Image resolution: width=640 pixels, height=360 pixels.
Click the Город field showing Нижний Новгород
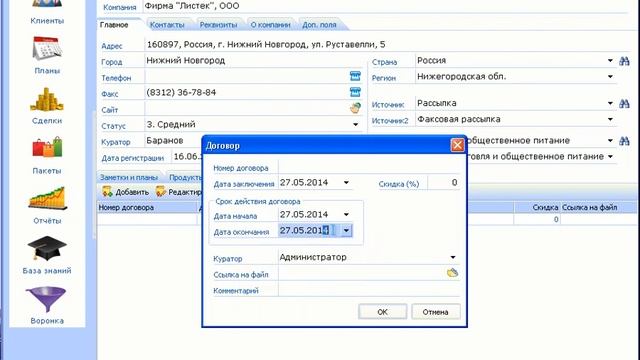[253, 61]
